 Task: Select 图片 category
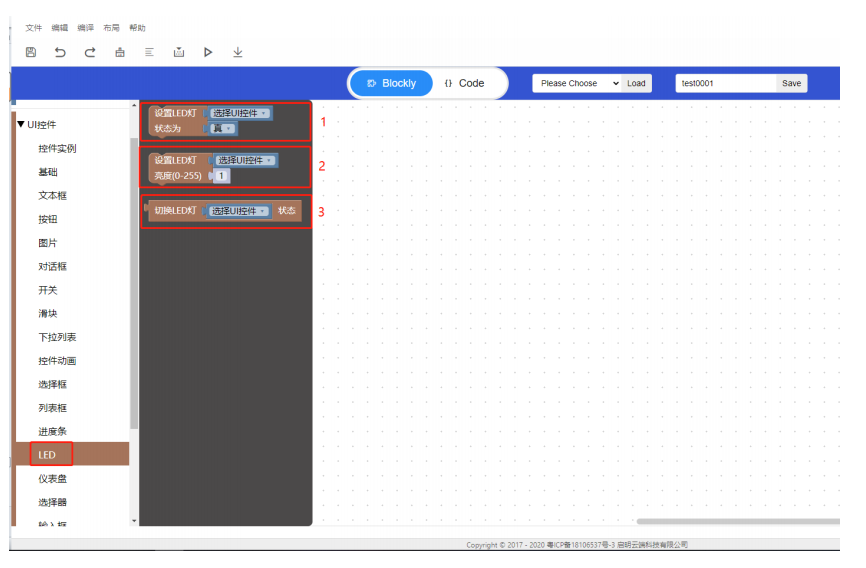pyautogui.click(x=48, y=243)
